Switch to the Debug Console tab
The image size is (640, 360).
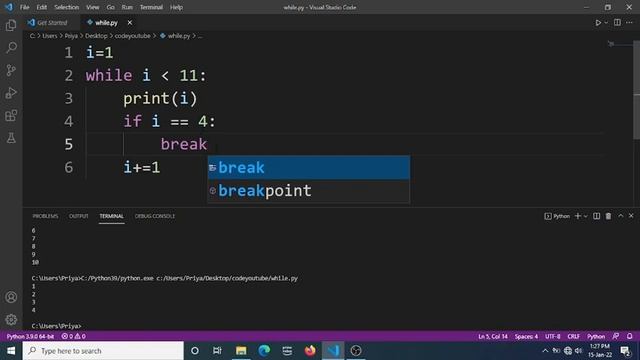coord(155,216)
